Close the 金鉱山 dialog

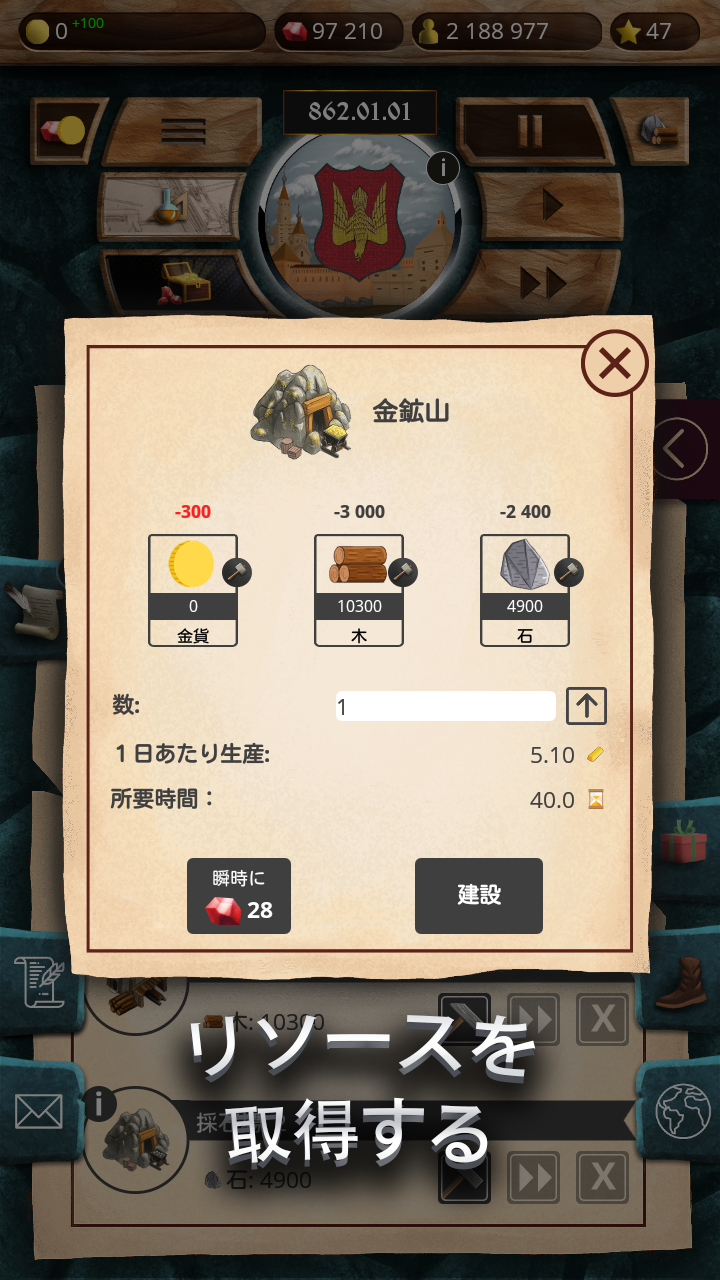coord(614,363)
